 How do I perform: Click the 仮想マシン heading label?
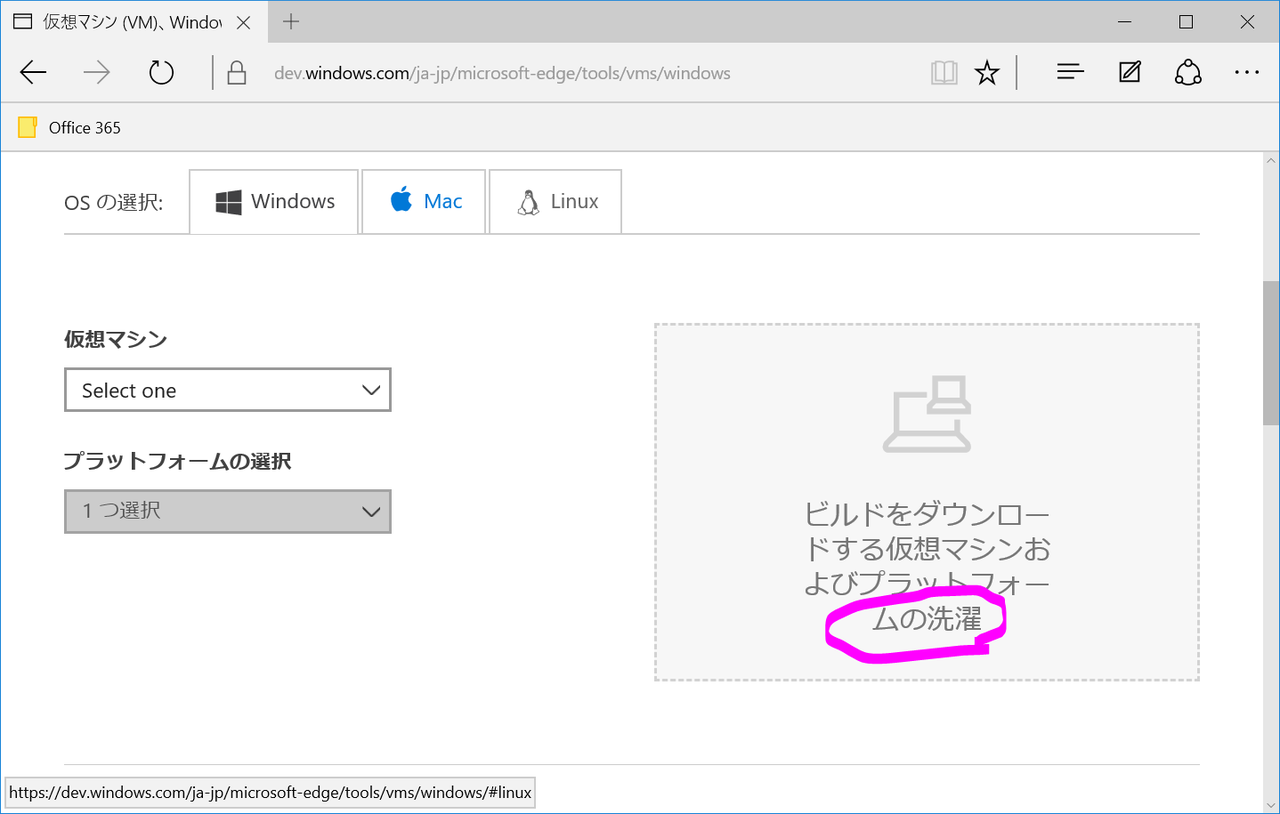coord(116,339)
